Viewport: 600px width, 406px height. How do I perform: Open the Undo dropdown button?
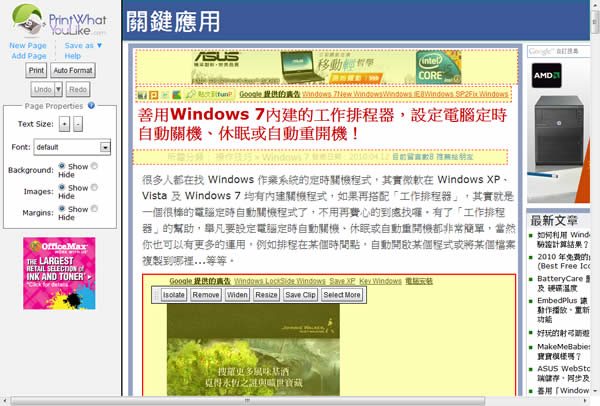tap(59, 90)
